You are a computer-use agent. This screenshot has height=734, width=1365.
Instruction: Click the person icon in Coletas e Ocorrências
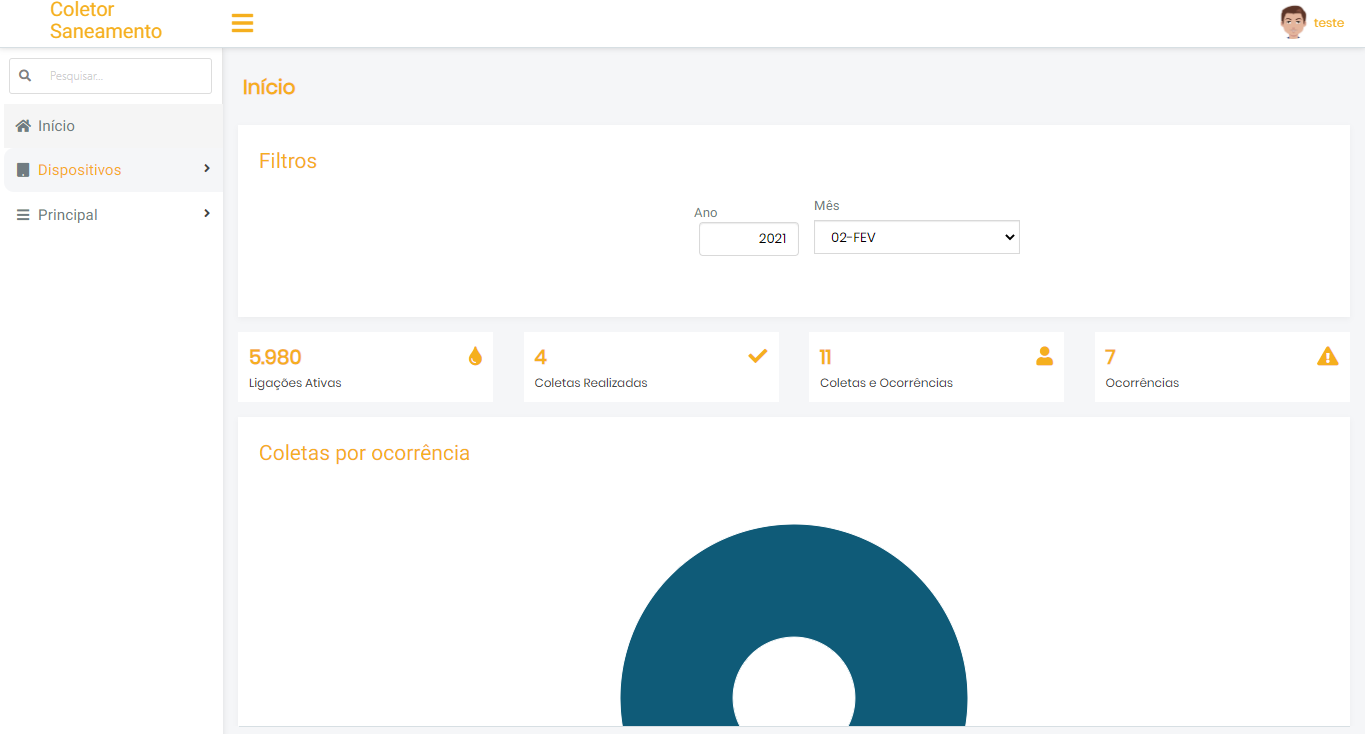click(x=1044, y=356)
